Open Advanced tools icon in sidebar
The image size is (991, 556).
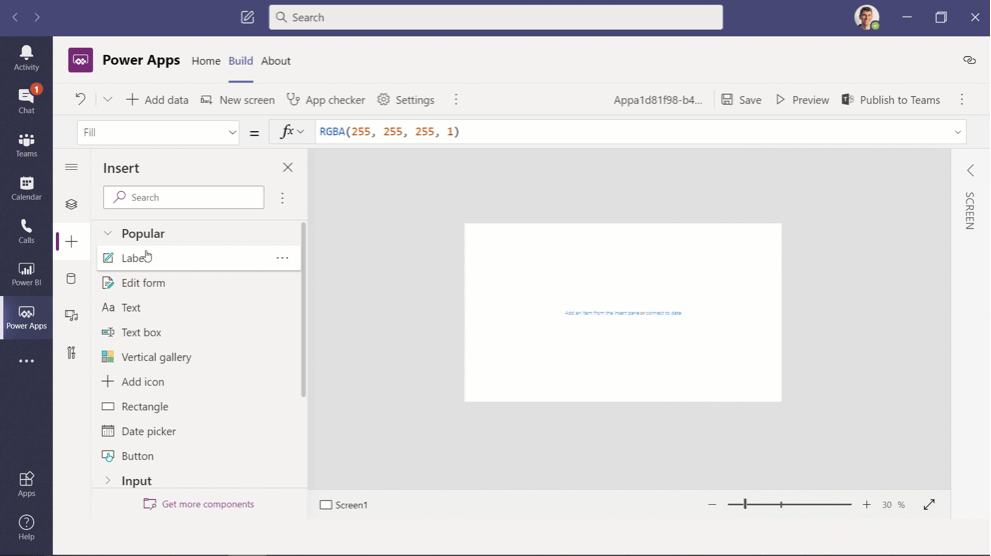click(x=71, y=353)
